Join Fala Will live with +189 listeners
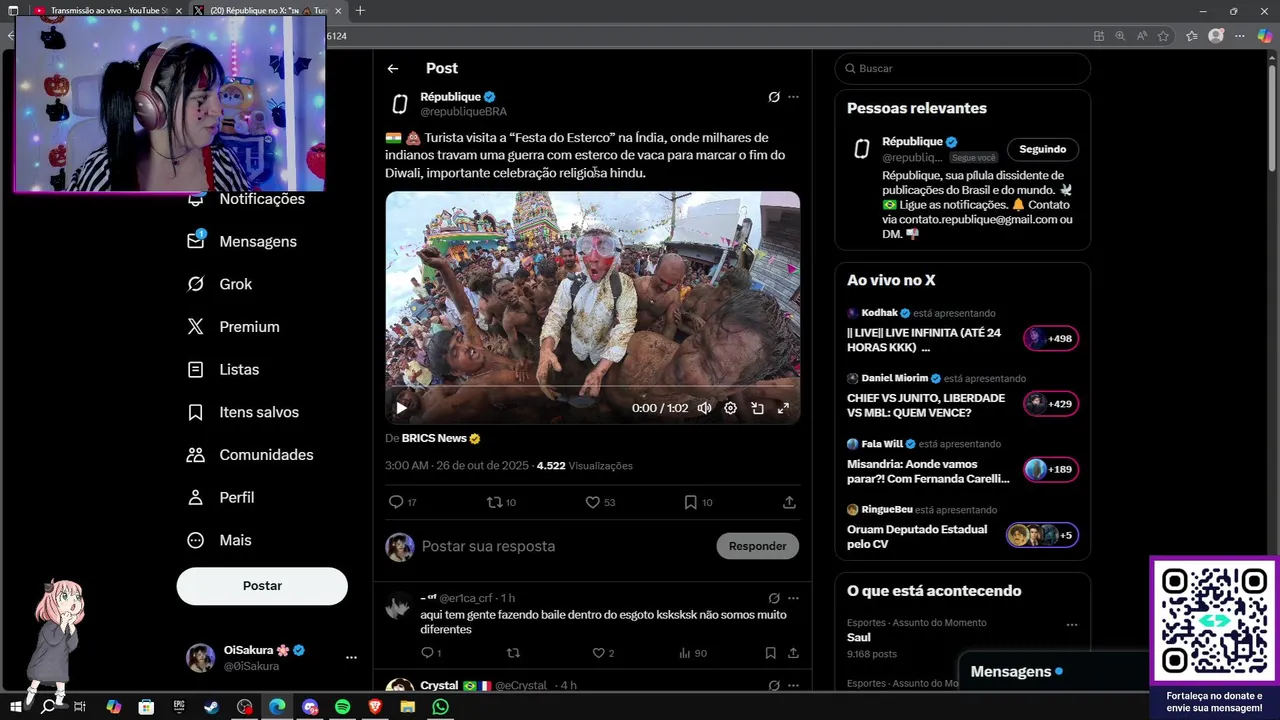The image size is (1280, 720). (x=1051, y=469)
